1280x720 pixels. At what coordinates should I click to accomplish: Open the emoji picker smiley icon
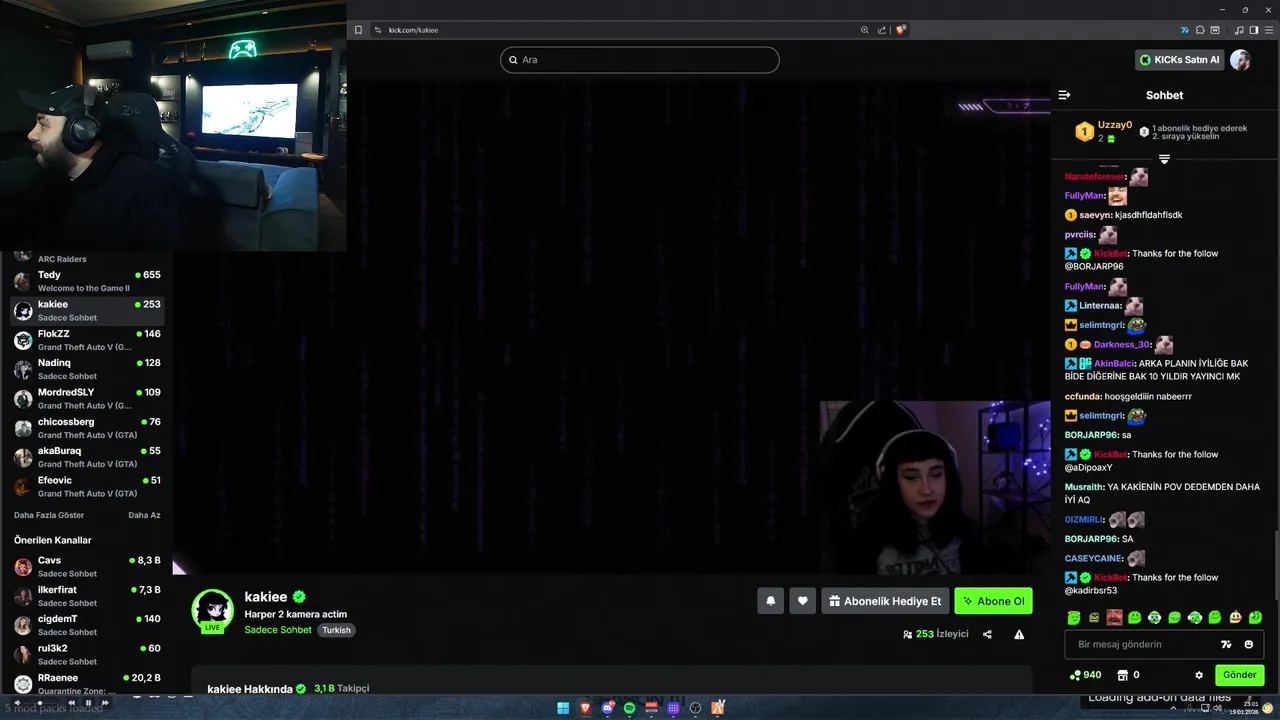(1249, 644)
